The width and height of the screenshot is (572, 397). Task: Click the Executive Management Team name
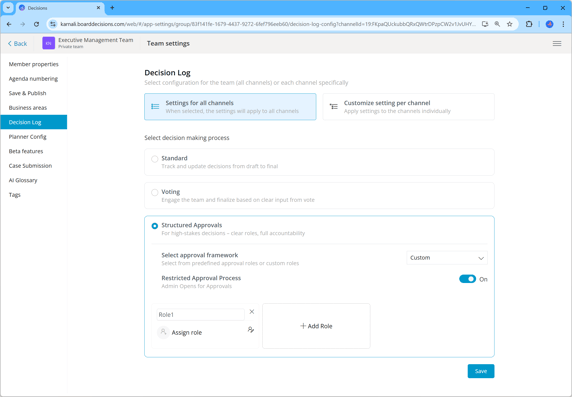coord(96,40)
